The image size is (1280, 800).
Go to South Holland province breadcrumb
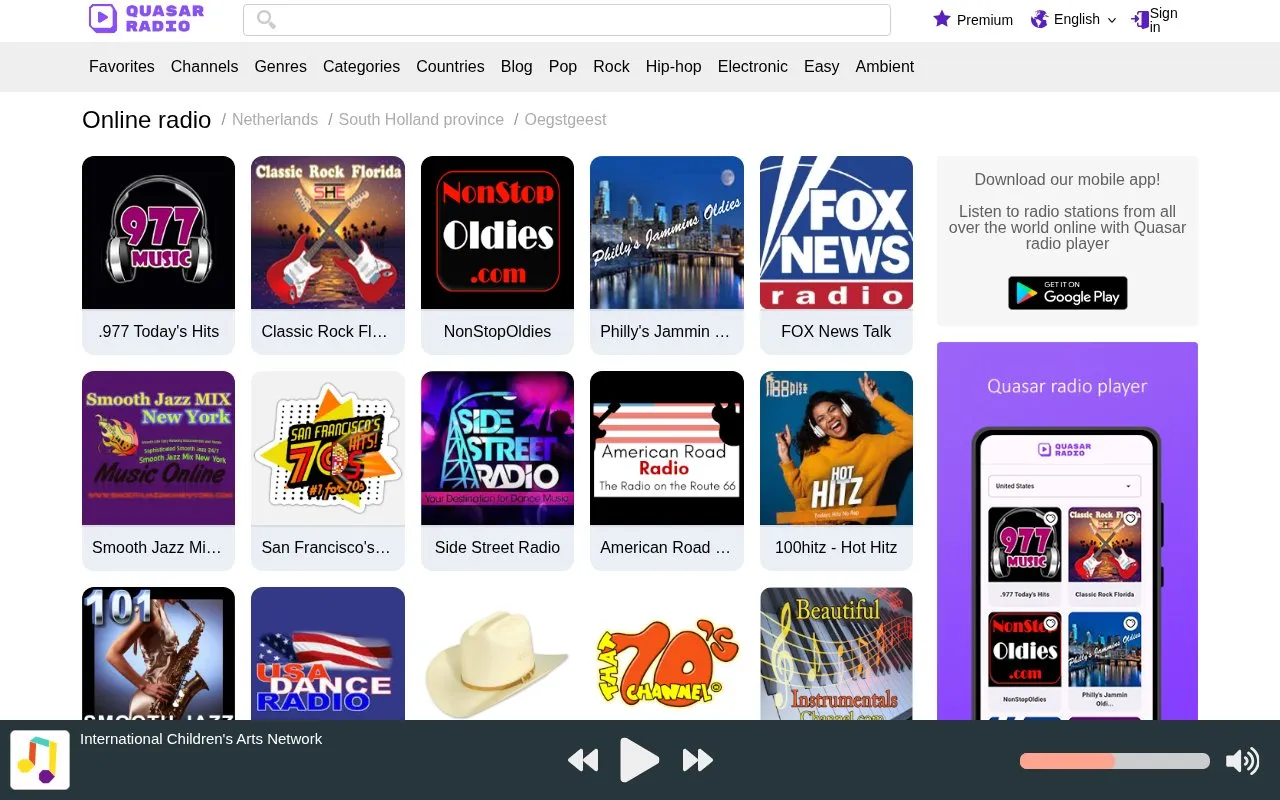[x=421, y=120]
